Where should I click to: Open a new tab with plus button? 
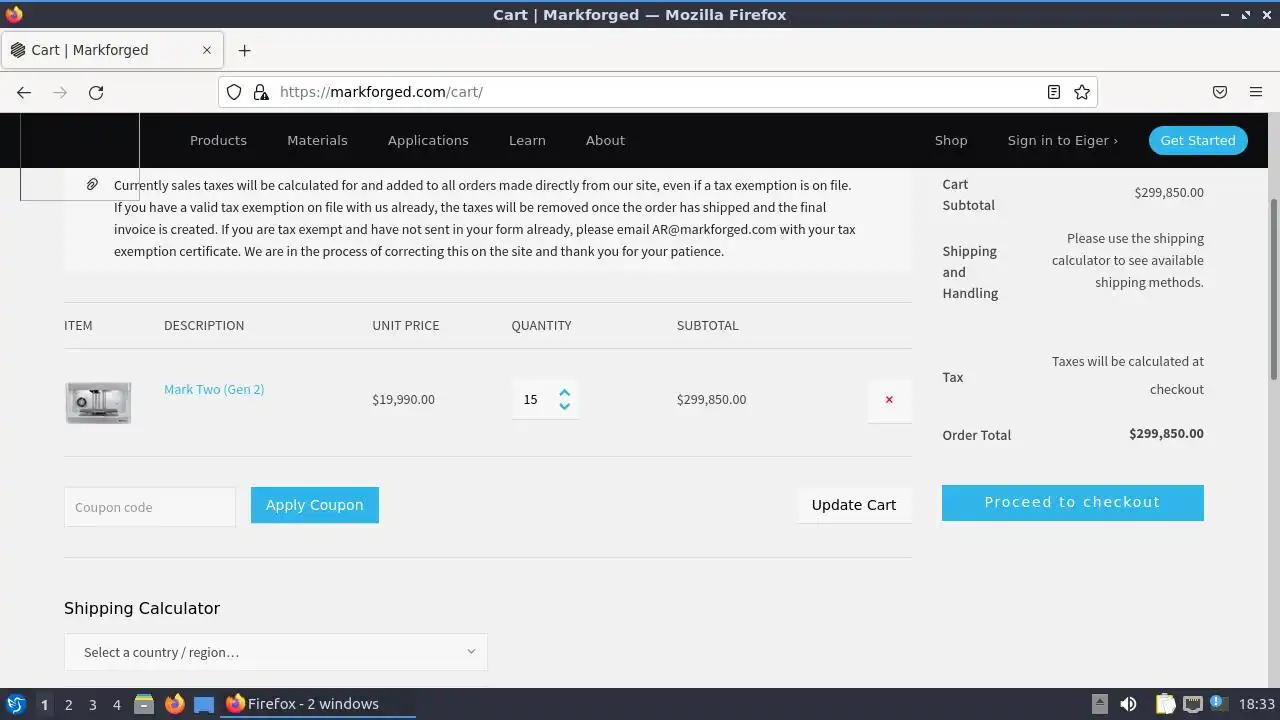pyautogui.click(x=244, y=50)
